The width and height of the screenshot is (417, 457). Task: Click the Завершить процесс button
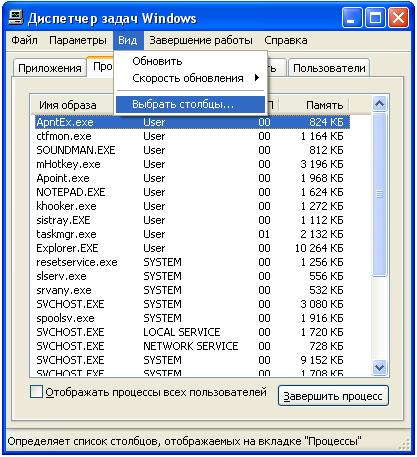333,396
